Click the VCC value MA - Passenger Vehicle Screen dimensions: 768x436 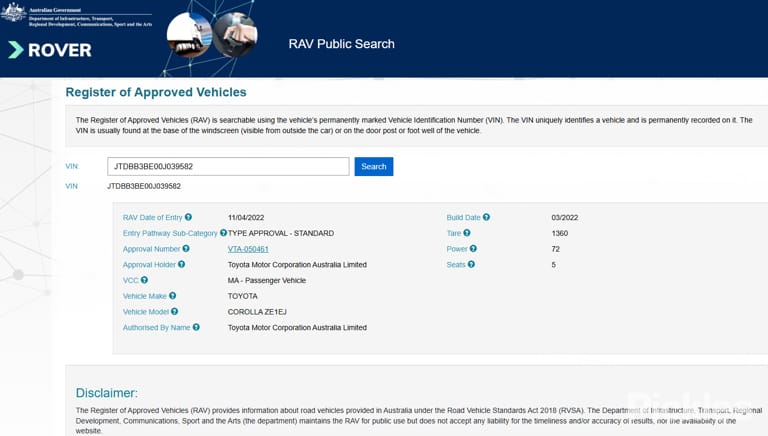[266, 280]
